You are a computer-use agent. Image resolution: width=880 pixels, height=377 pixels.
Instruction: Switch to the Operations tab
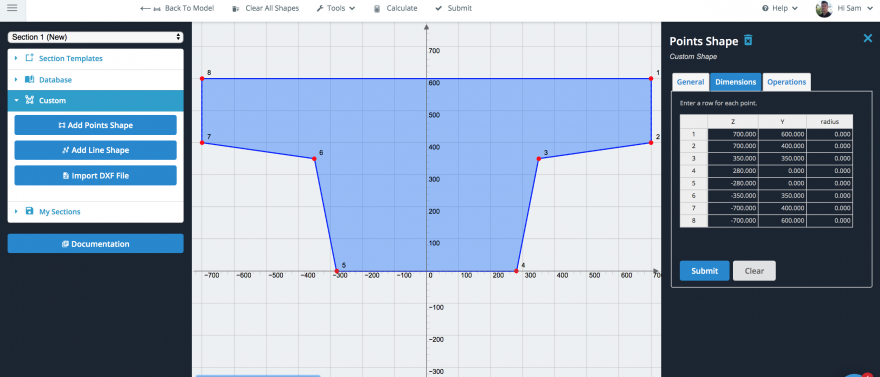pyautogui.click(x=786, y=82)
